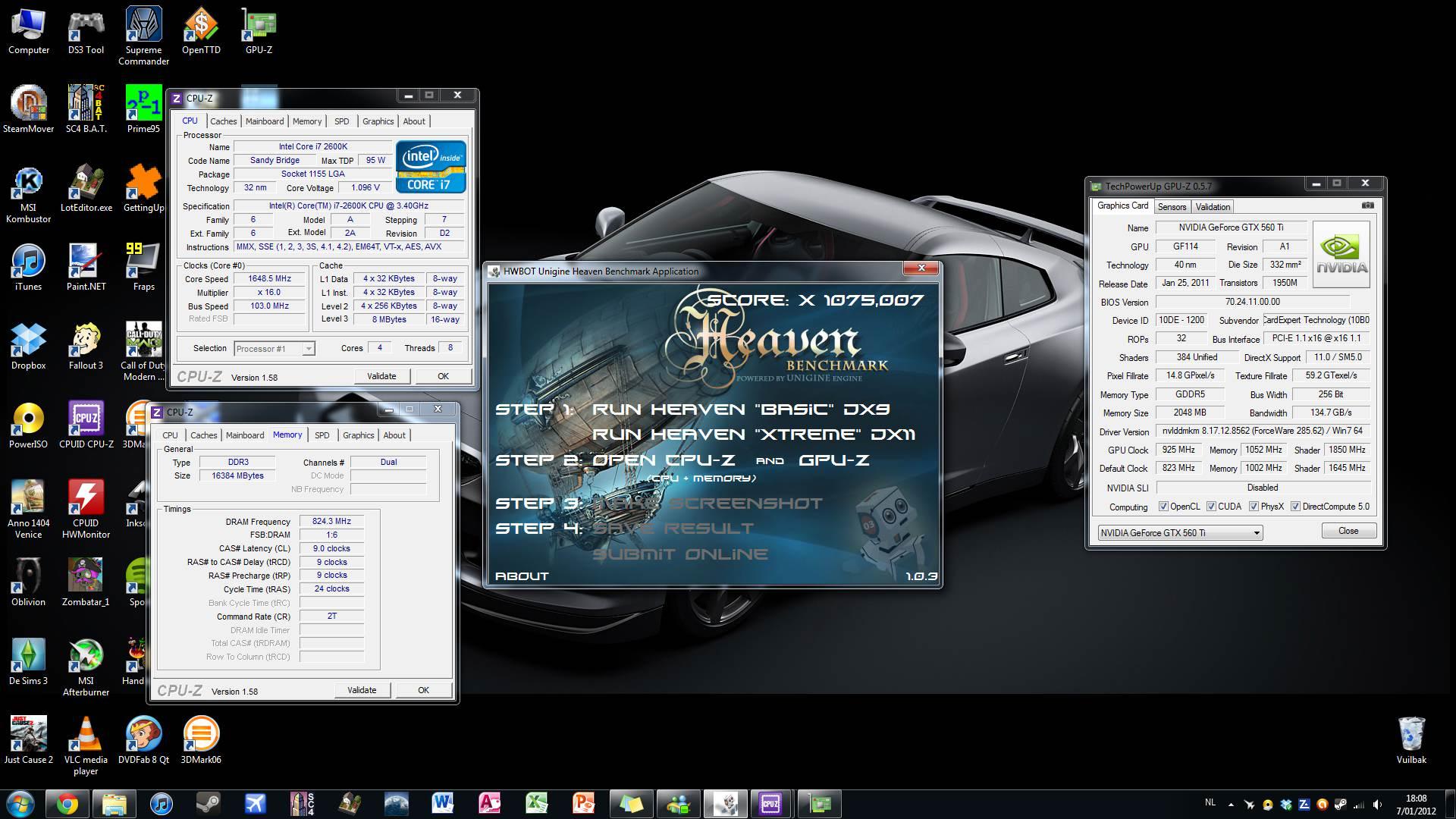Switch to Caches tab in top CPU-Z
The image size is (1456, 819).
click(224, 121)
